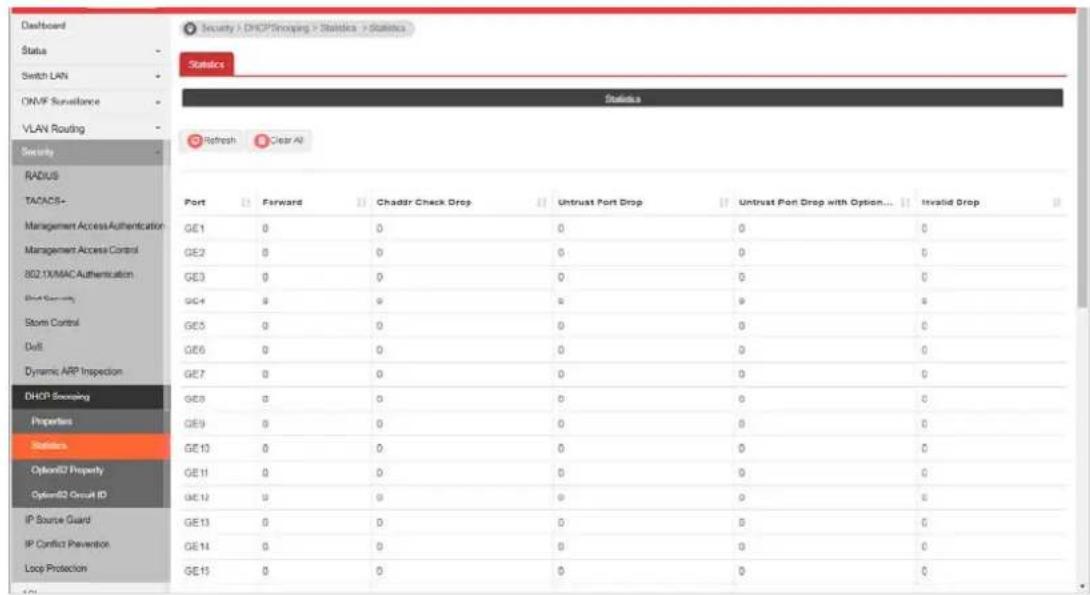
Task: Open IP Conflict Prevention
Action: tap(67, 544)
